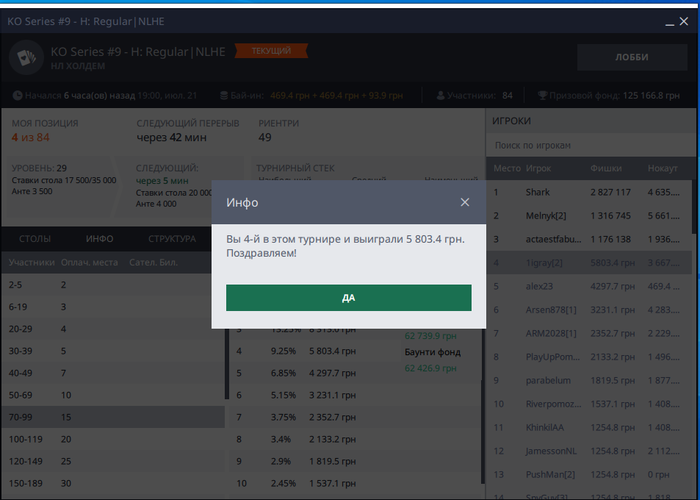Select player PushMan[2] row

(x=589, y=475)
